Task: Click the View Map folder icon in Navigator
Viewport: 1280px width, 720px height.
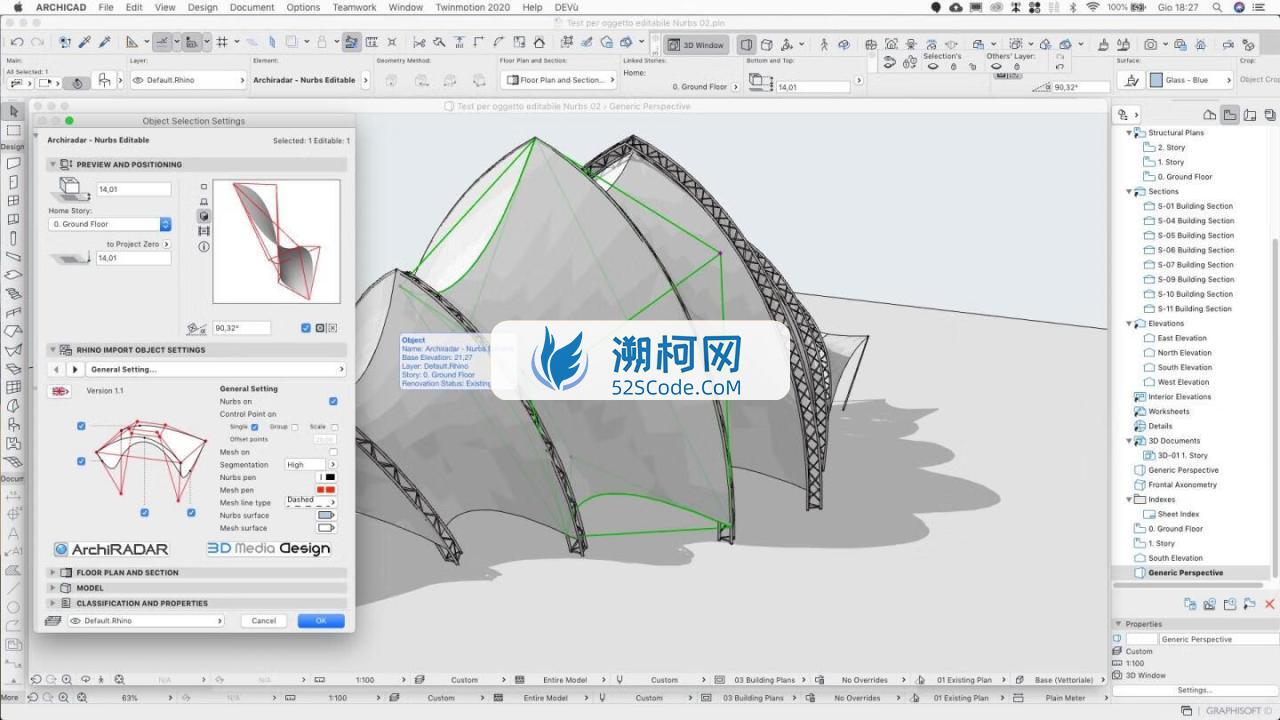Action: coord(1230,115)
